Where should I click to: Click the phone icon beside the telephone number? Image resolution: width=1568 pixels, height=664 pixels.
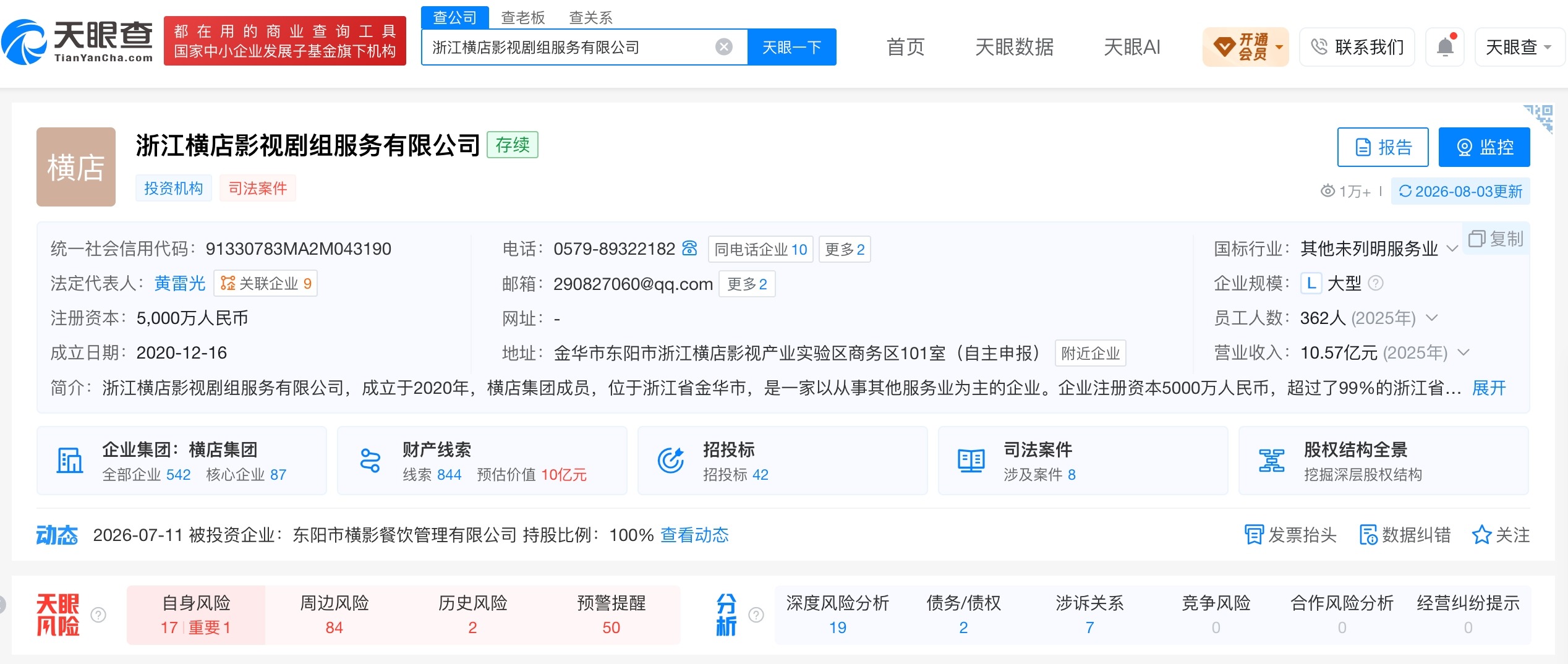[x=689, y=249]
